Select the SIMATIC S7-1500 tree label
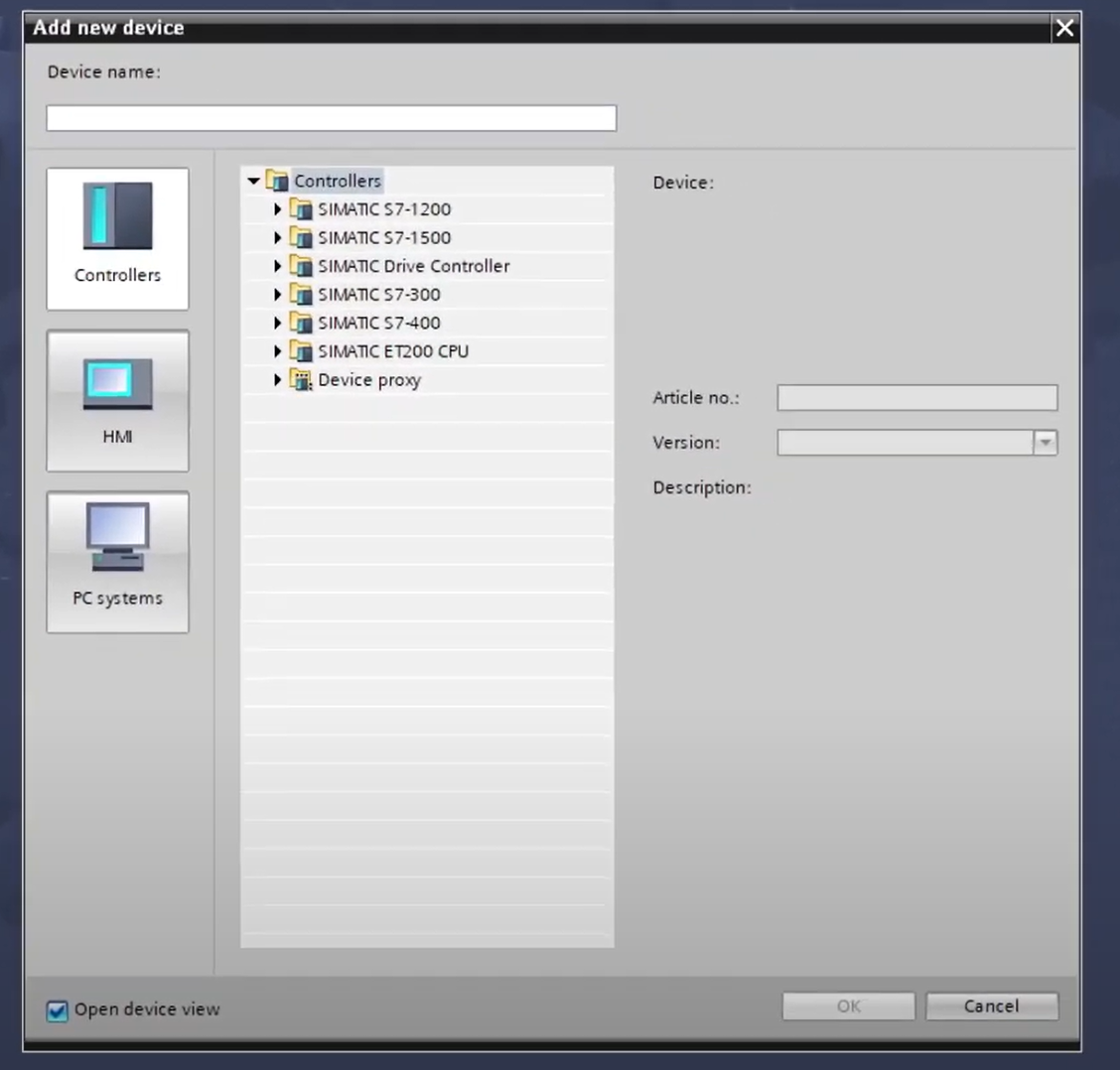Screen dimensions: 1120x1070 point(384,238)
